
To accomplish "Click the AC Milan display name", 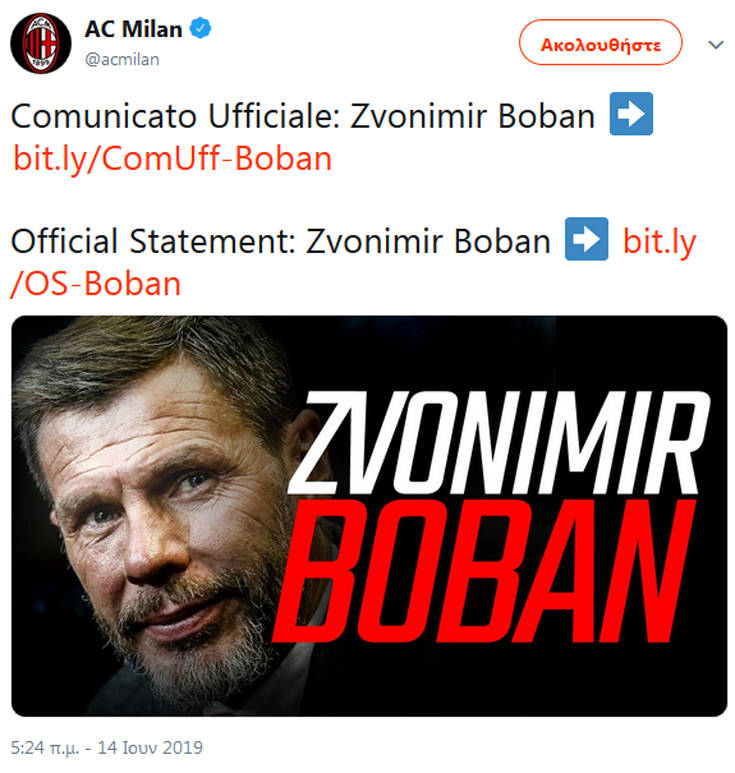I will (x=133, y=29).
